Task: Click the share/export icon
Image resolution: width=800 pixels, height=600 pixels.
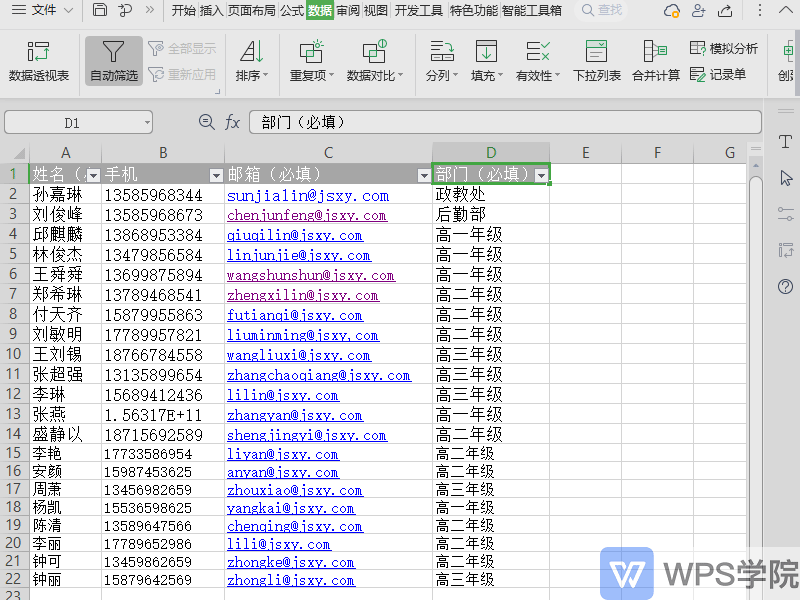Action: click(x=725, y=10)
